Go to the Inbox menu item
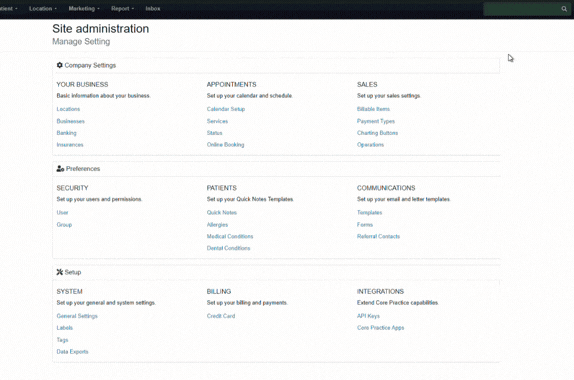Screen dimensions: 574x380 pos(153,8)
